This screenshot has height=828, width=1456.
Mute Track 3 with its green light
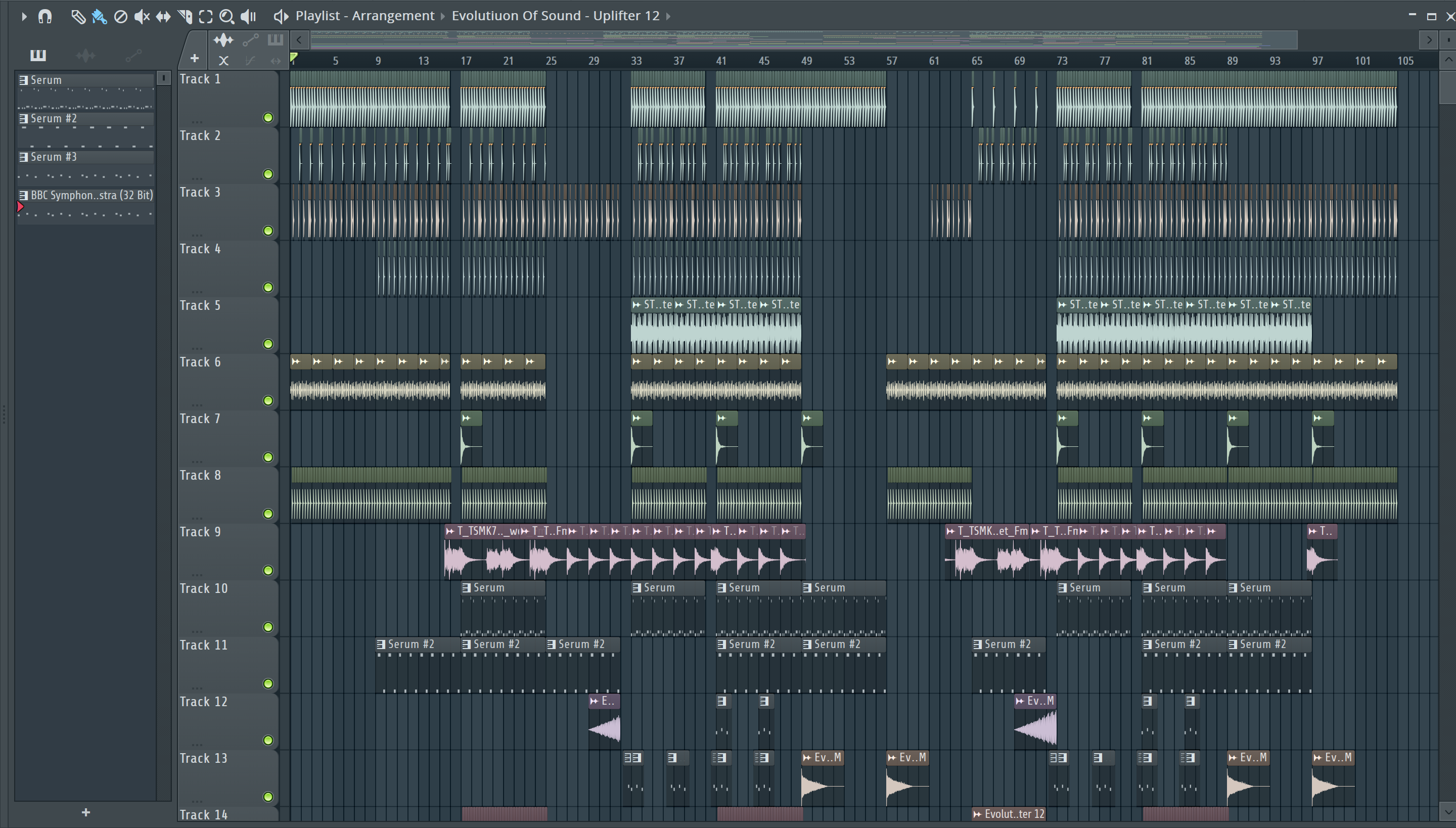click(268, 231)
